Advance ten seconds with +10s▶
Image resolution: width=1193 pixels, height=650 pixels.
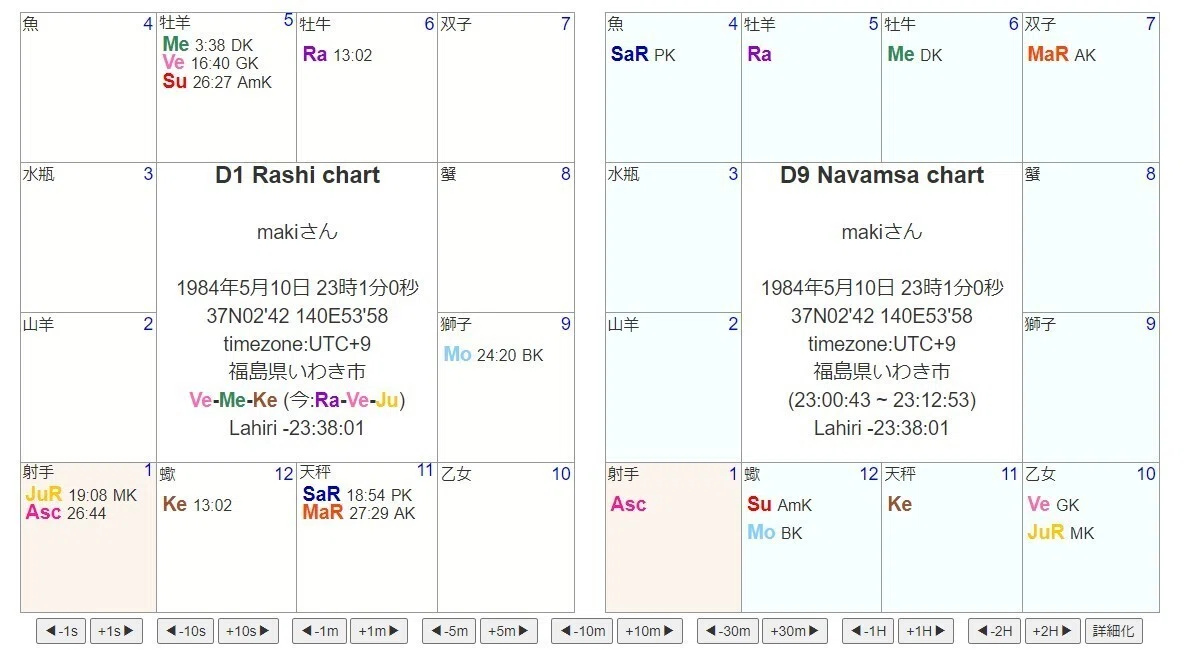coord(248,631)
